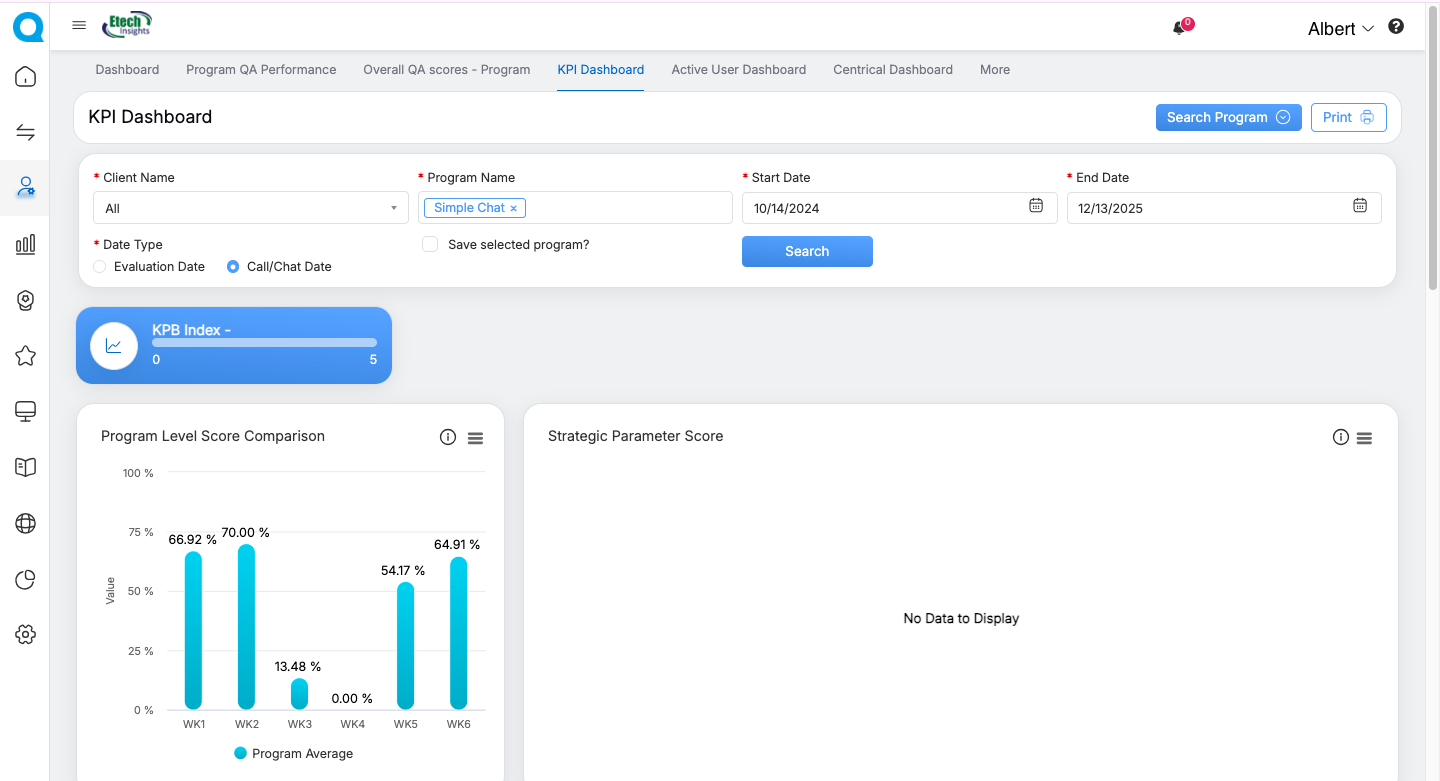Click the Print button
This screenshot has height=781, width=1440.
1348,117
